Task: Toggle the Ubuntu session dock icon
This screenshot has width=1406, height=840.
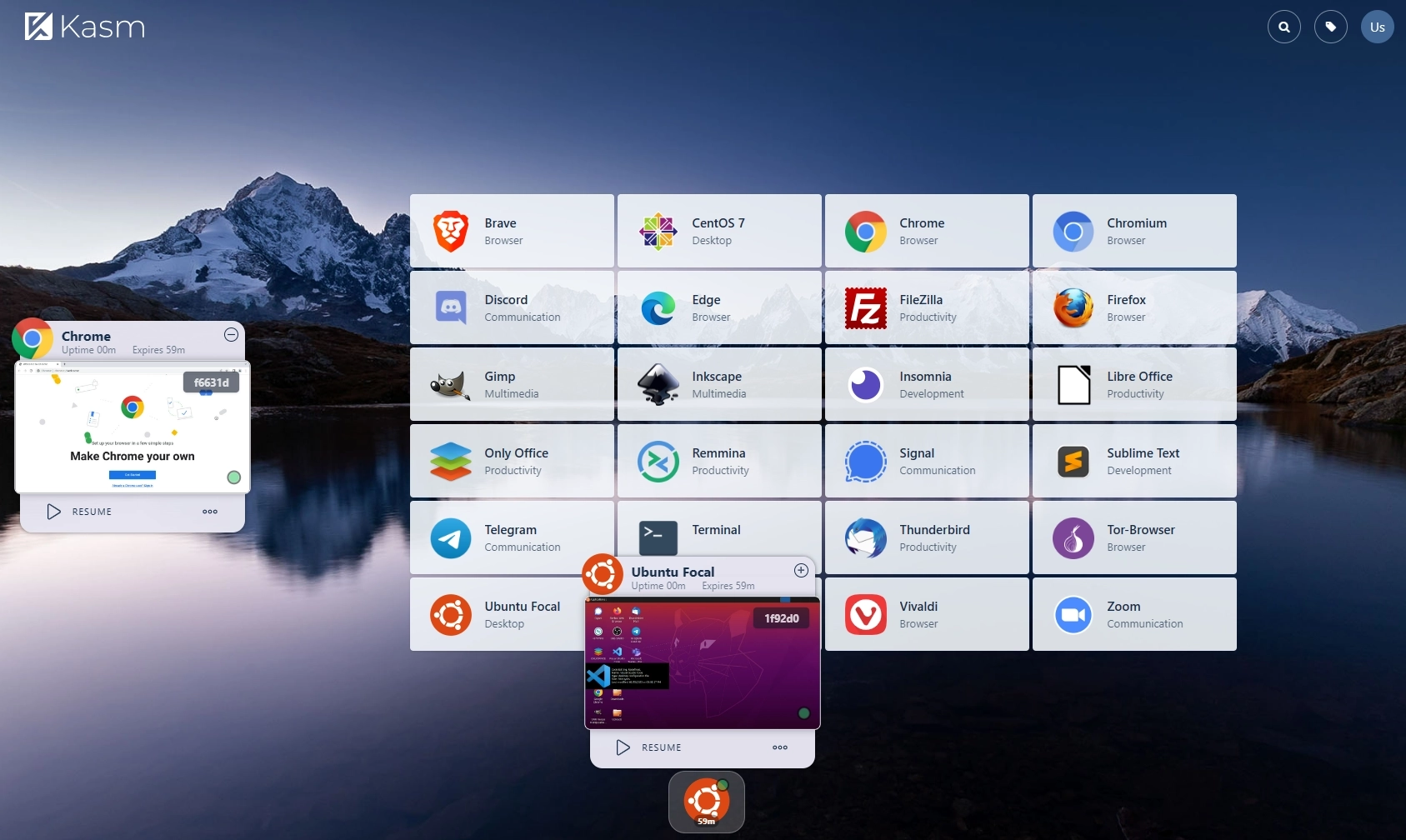Action: (x=706, y=801)
